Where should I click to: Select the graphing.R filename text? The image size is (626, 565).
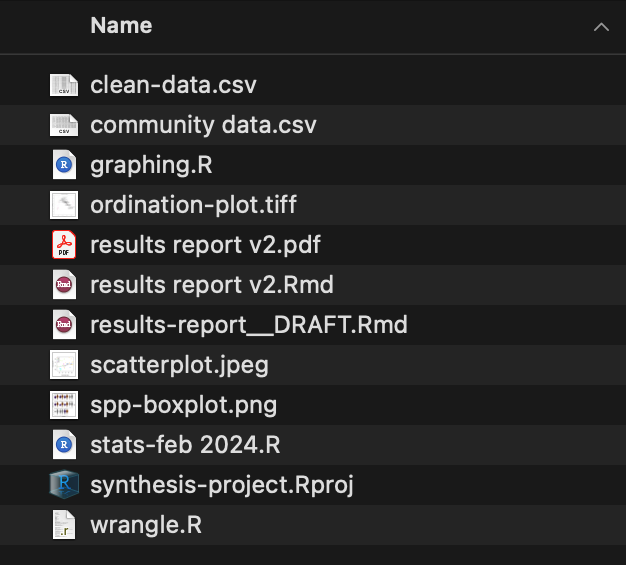click(151, 165)
